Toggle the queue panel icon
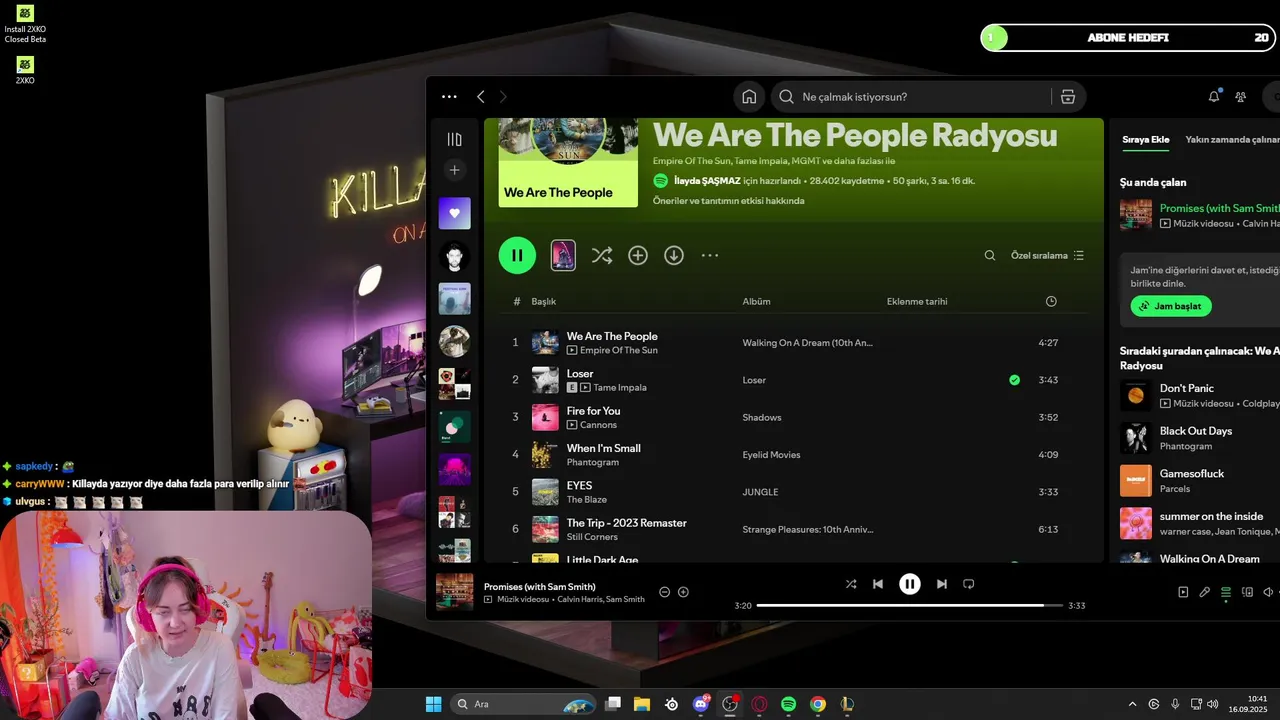Viewport: 1280px width, 720px height. point(1226,592)
